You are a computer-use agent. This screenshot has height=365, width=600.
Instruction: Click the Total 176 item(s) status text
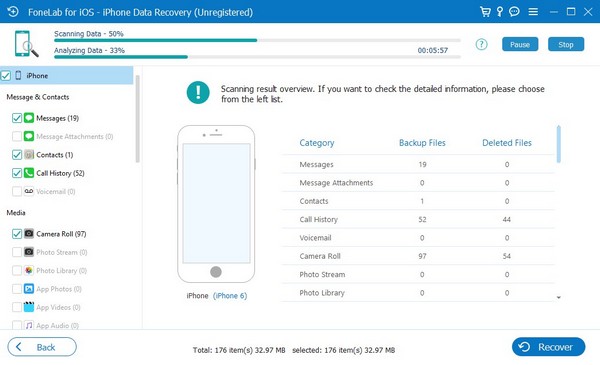pos(239,350)
